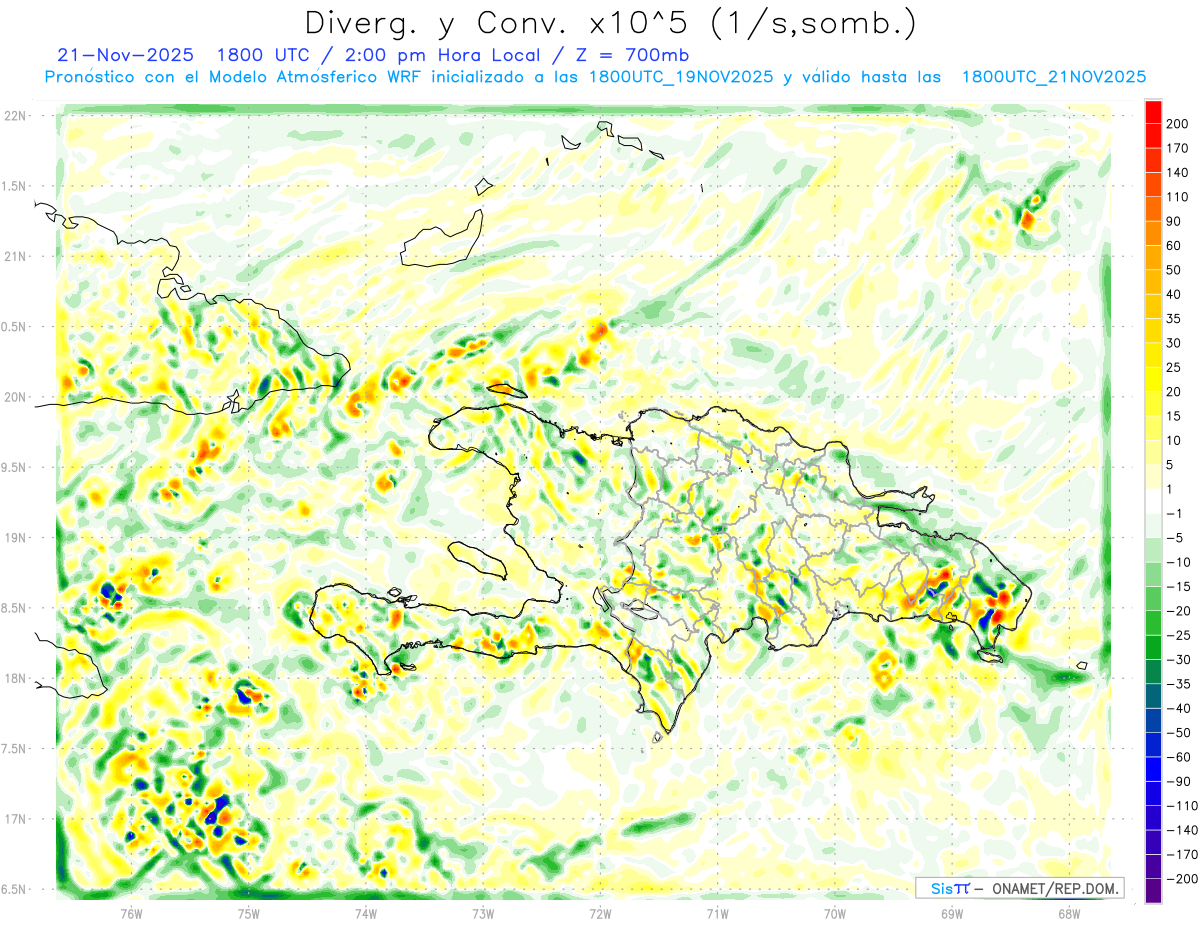This screenshot has width=1200, height=927.
Task: Click the positive "5" colorbar value
Action: 1170,465
